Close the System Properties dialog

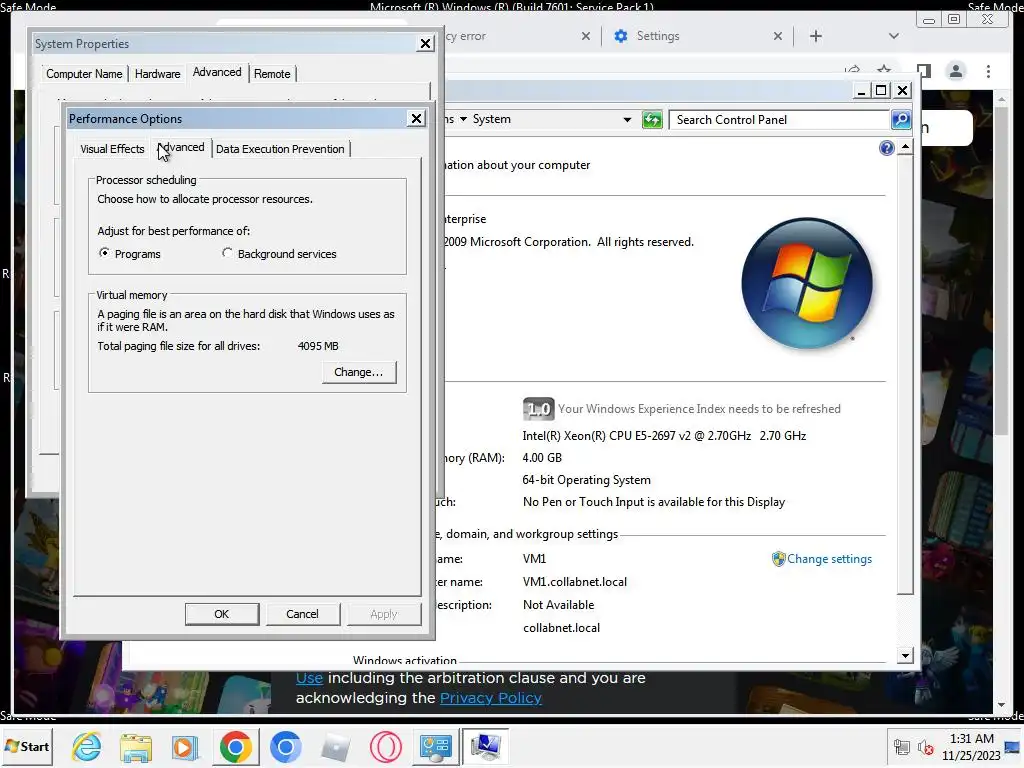click(x=425, y=44)
